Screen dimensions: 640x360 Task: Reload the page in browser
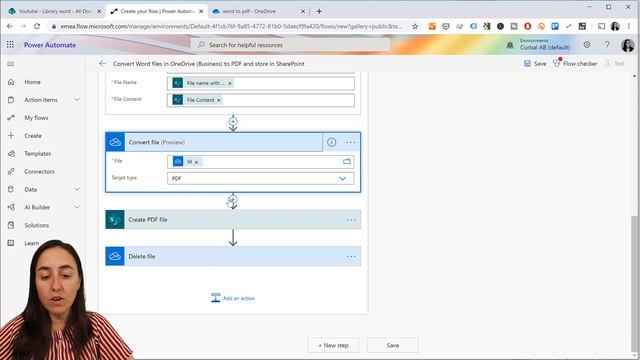(37, 26)
